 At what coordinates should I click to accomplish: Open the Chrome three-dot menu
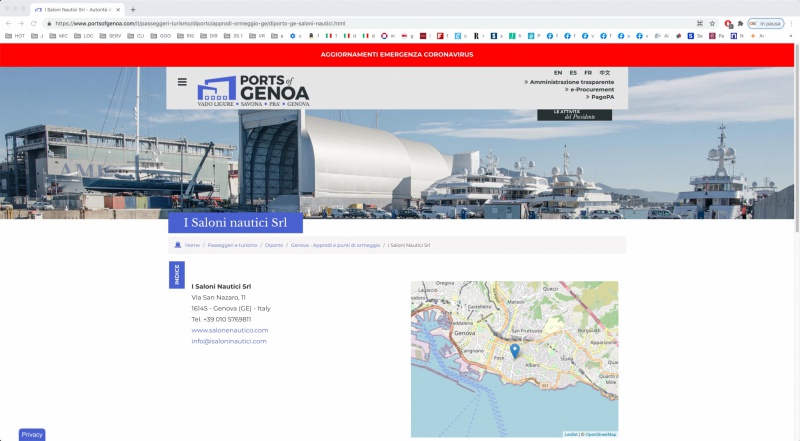(792, 23)
